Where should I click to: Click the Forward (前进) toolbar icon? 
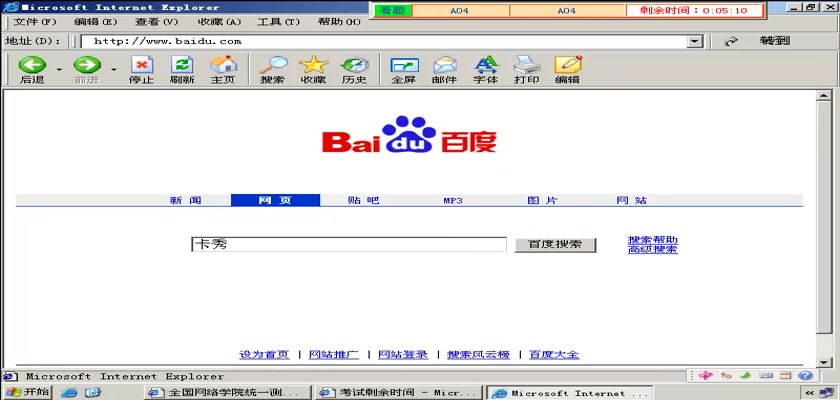coord(87,70)
